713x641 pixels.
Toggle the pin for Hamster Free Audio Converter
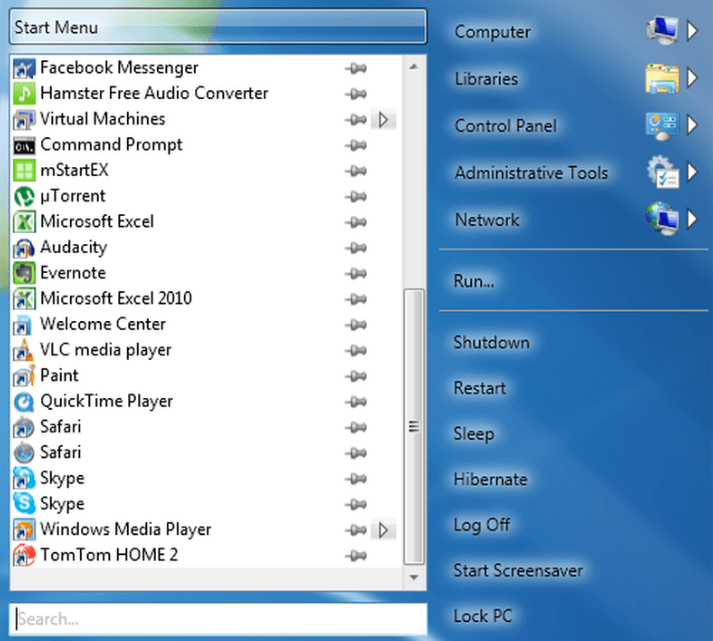pyautogui.click(x=356, y=94)
